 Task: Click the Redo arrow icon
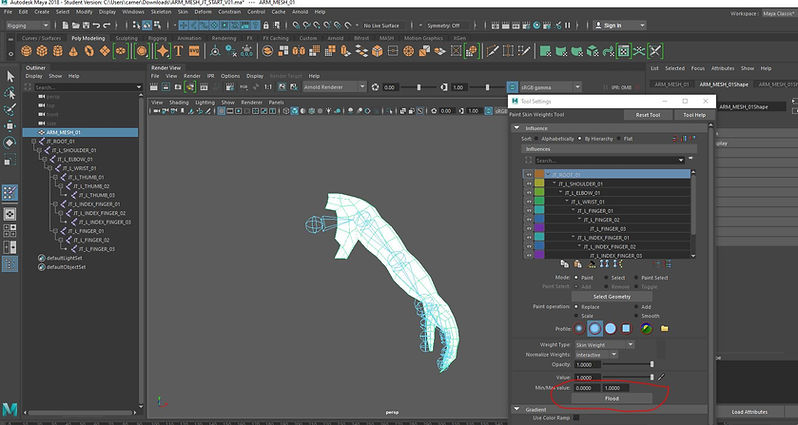click(106, 25)
